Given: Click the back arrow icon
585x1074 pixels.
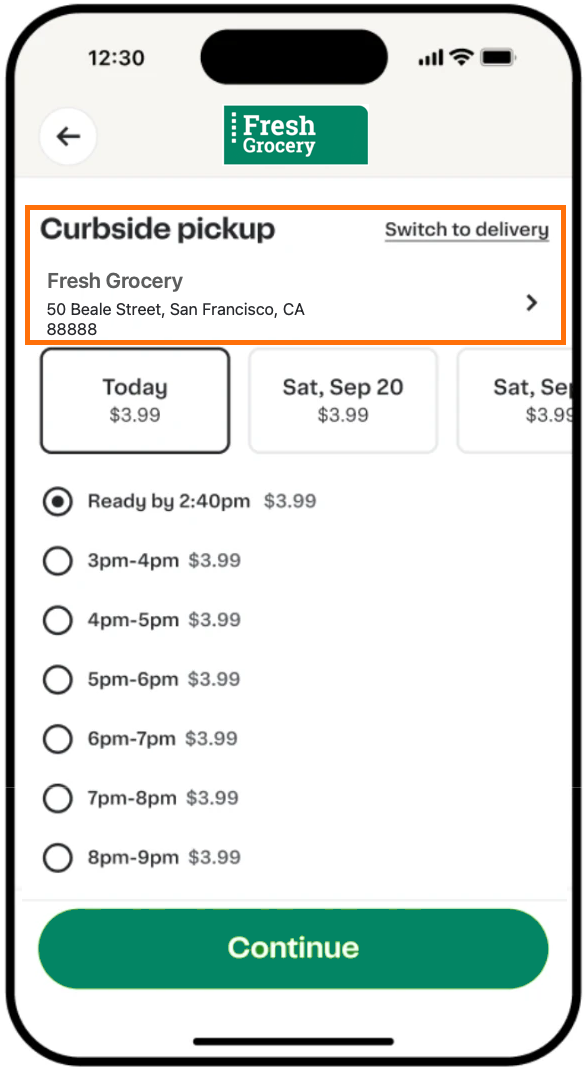Looking at the screenshot, I should [x=67, y=136].
